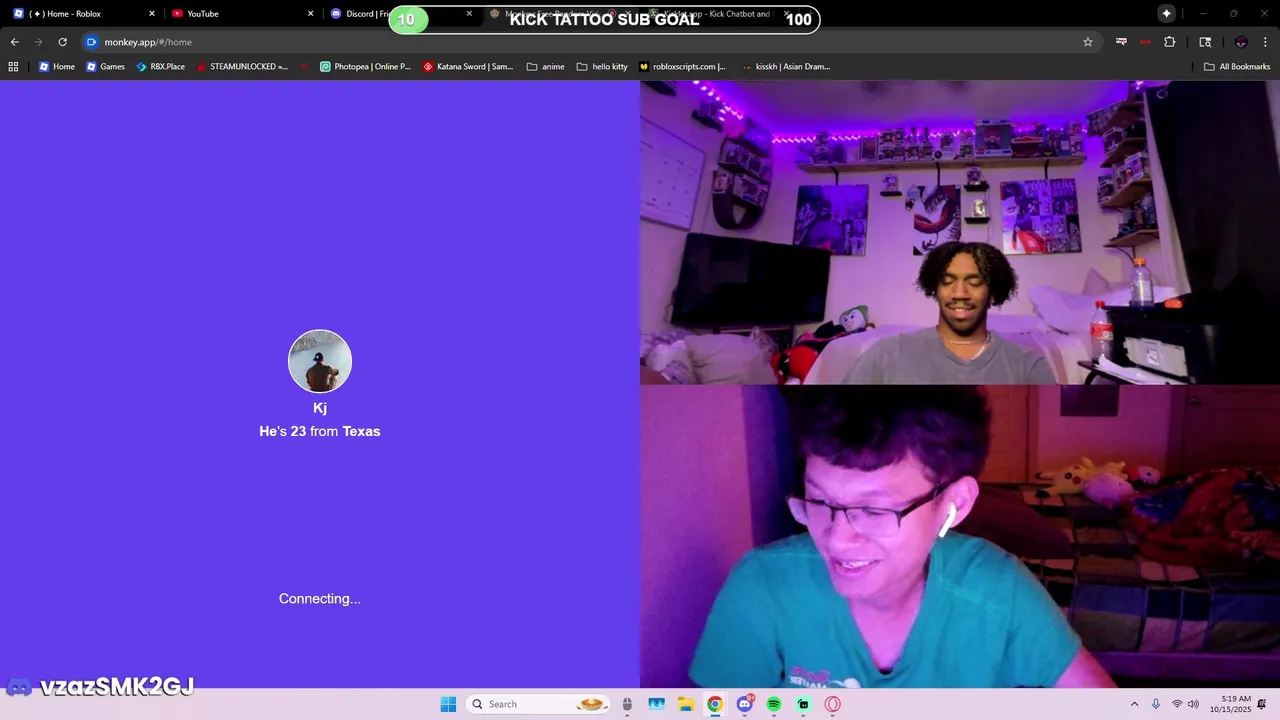Open the blue picture app in taskbar

pyautogui.click(x=656, y=704)
